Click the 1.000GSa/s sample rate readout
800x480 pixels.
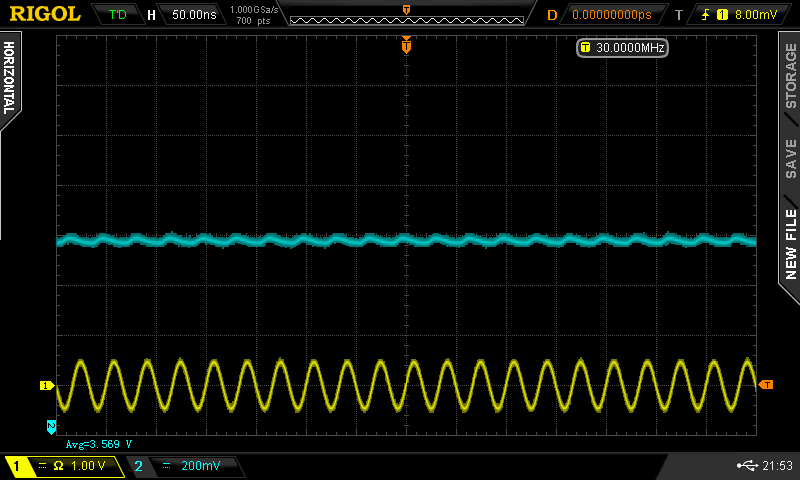(x=254, y=10)
